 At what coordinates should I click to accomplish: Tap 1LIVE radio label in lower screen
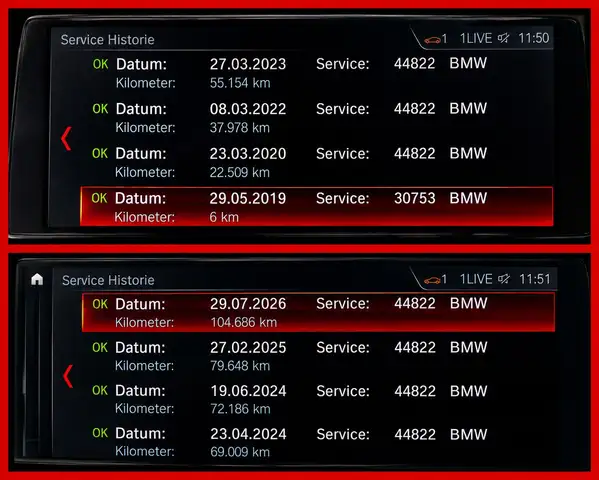click(476, 279)
